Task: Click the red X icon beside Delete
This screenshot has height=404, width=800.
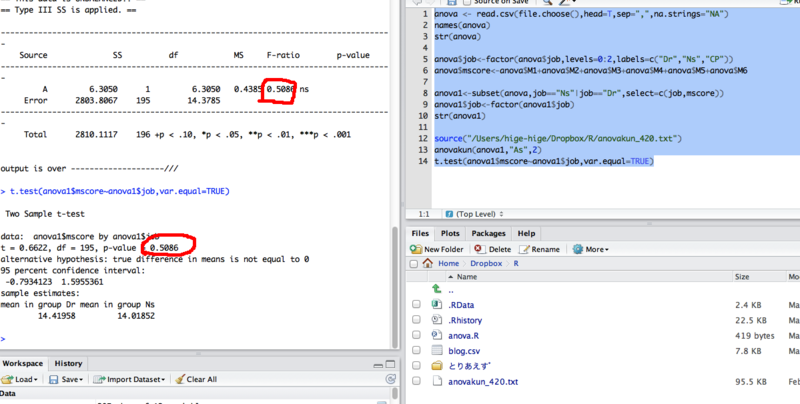Action: [x=480, y=249]
